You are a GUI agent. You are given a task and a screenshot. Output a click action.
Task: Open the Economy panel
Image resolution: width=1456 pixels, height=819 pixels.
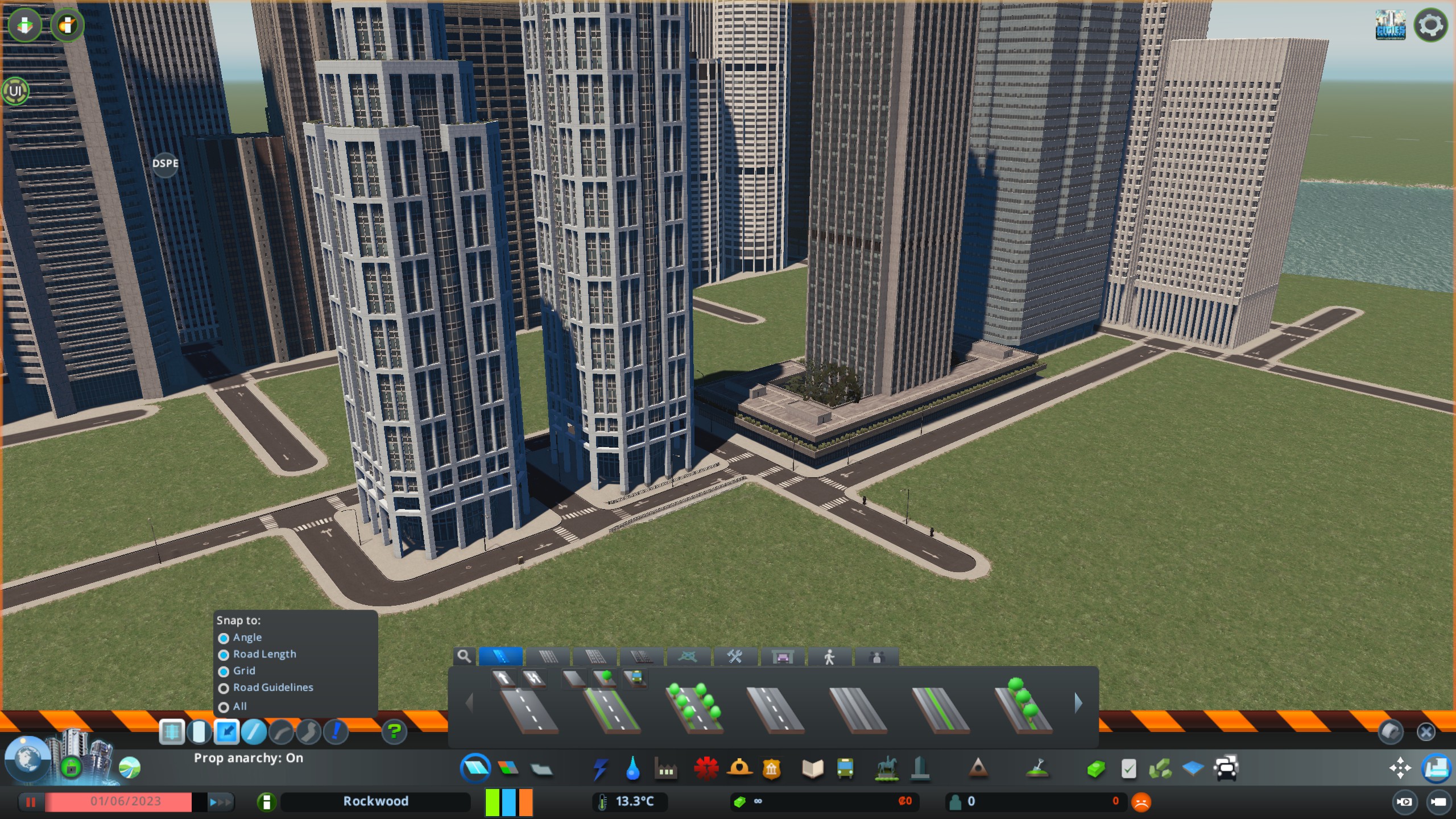click(x=1095, y=769)
